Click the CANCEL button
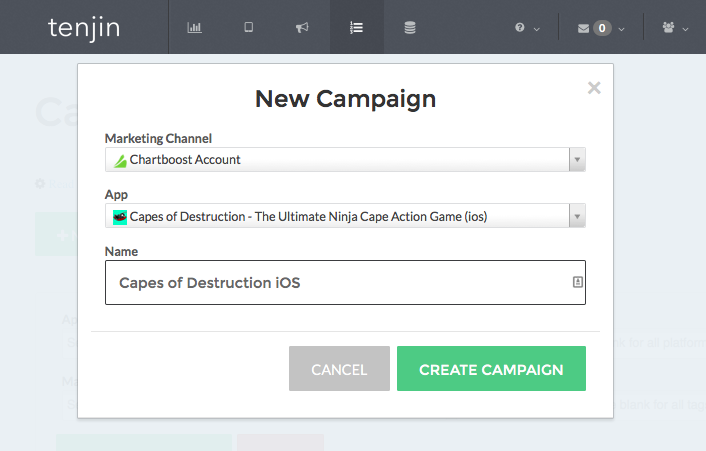 tap(339, 369)
